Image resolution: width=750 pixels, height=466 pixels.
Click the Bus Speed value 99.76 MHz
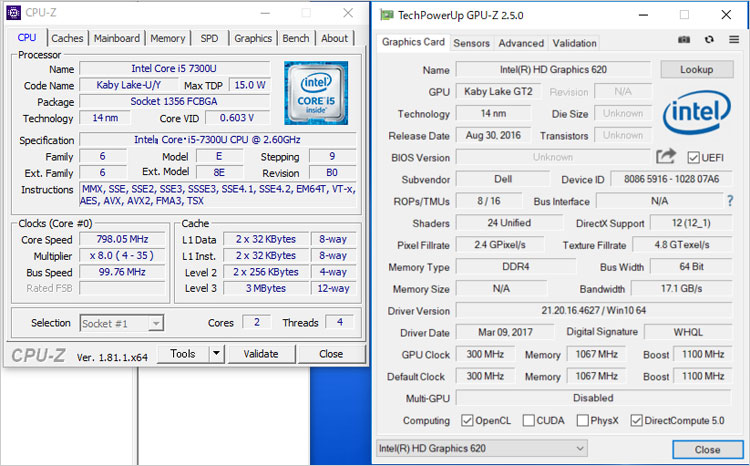click(122, 272)
